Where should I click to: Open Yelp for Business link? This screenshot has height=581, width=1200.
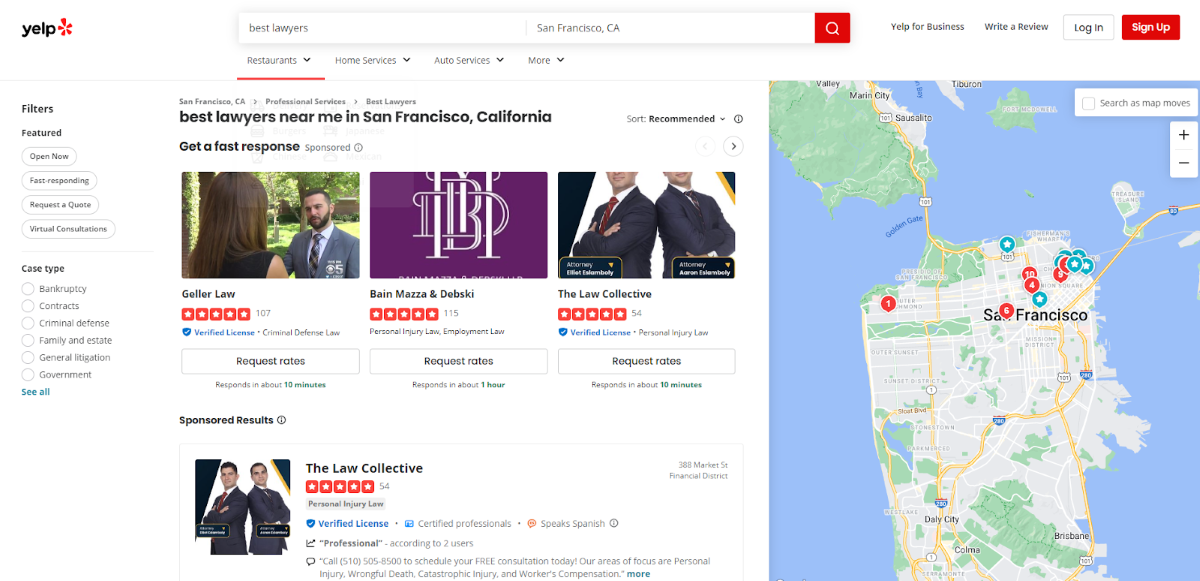[x=927, y=27]
